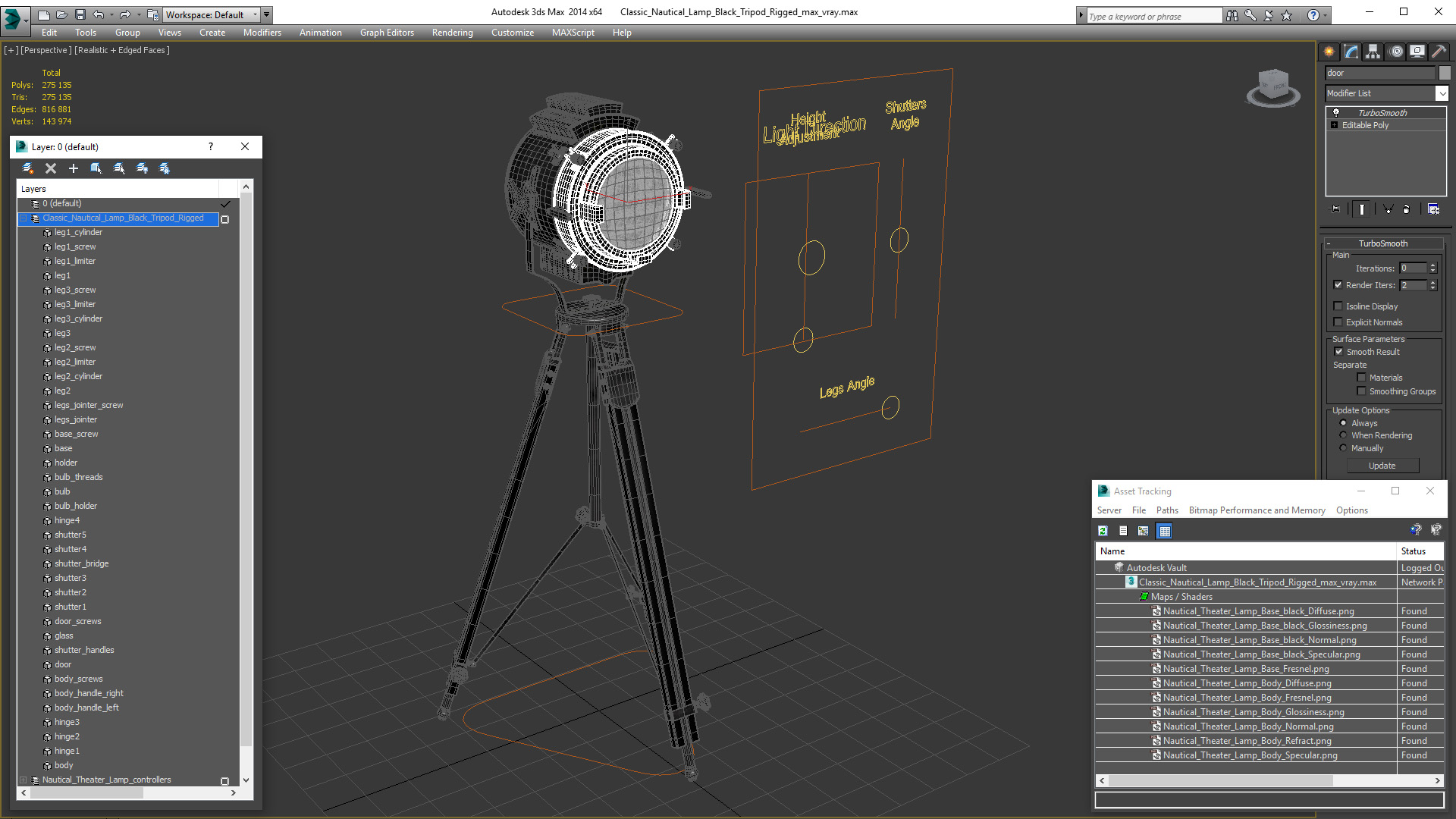Screen dimensions: 1456x819
Task: Click the Save File icon
Action: click(x=80, y=14)
